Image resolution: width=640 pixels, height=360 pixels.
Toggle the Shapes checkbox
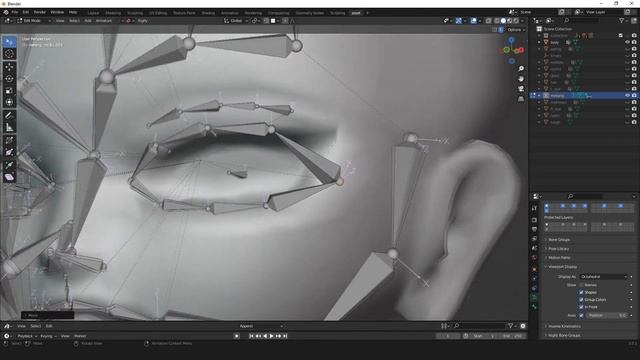581,292
